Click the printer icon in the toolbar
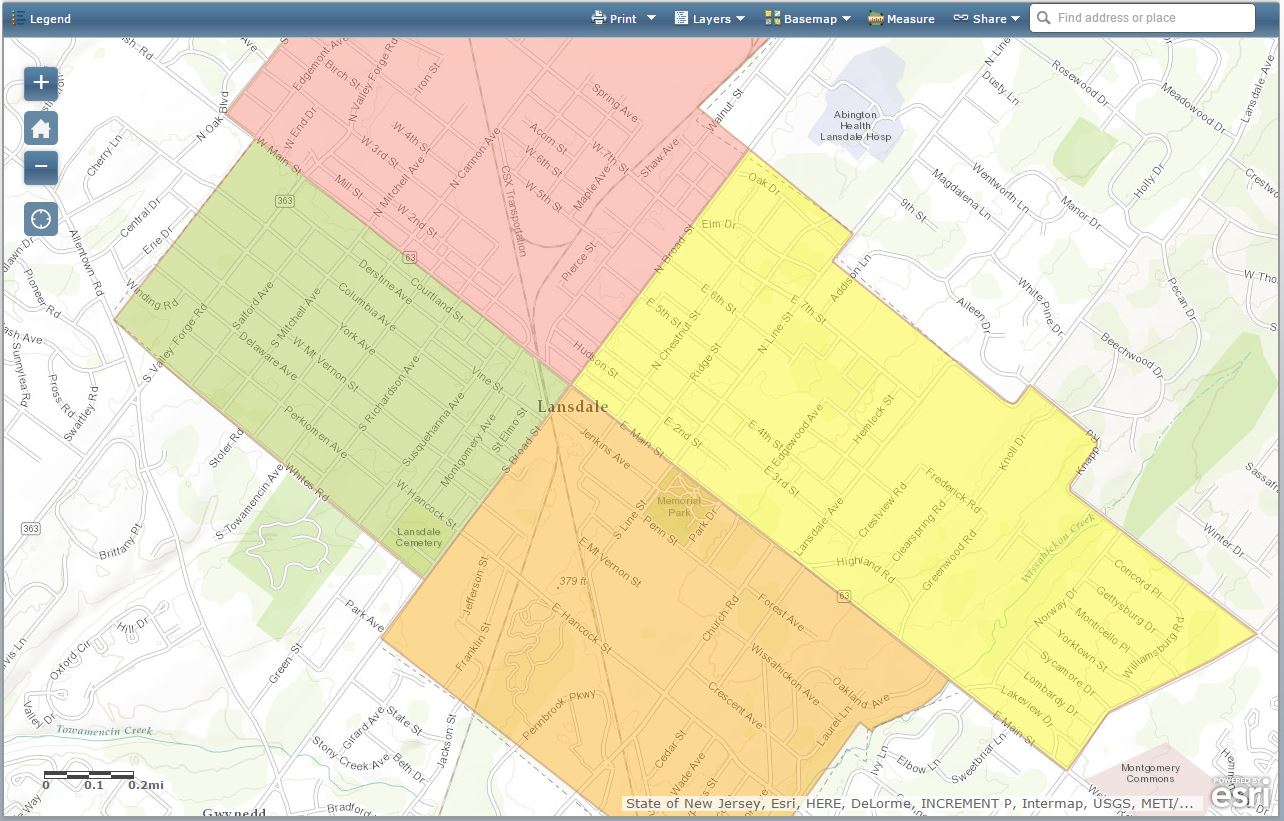Screen dimensions: 1284x821 (599, 18)
